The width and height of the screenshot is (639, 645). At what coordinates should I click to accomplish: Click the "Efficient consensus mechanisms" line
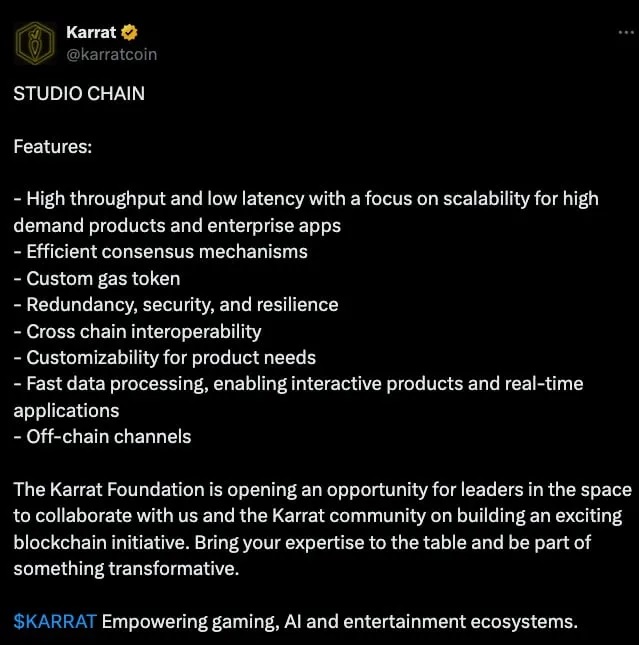tap(166, 251)
